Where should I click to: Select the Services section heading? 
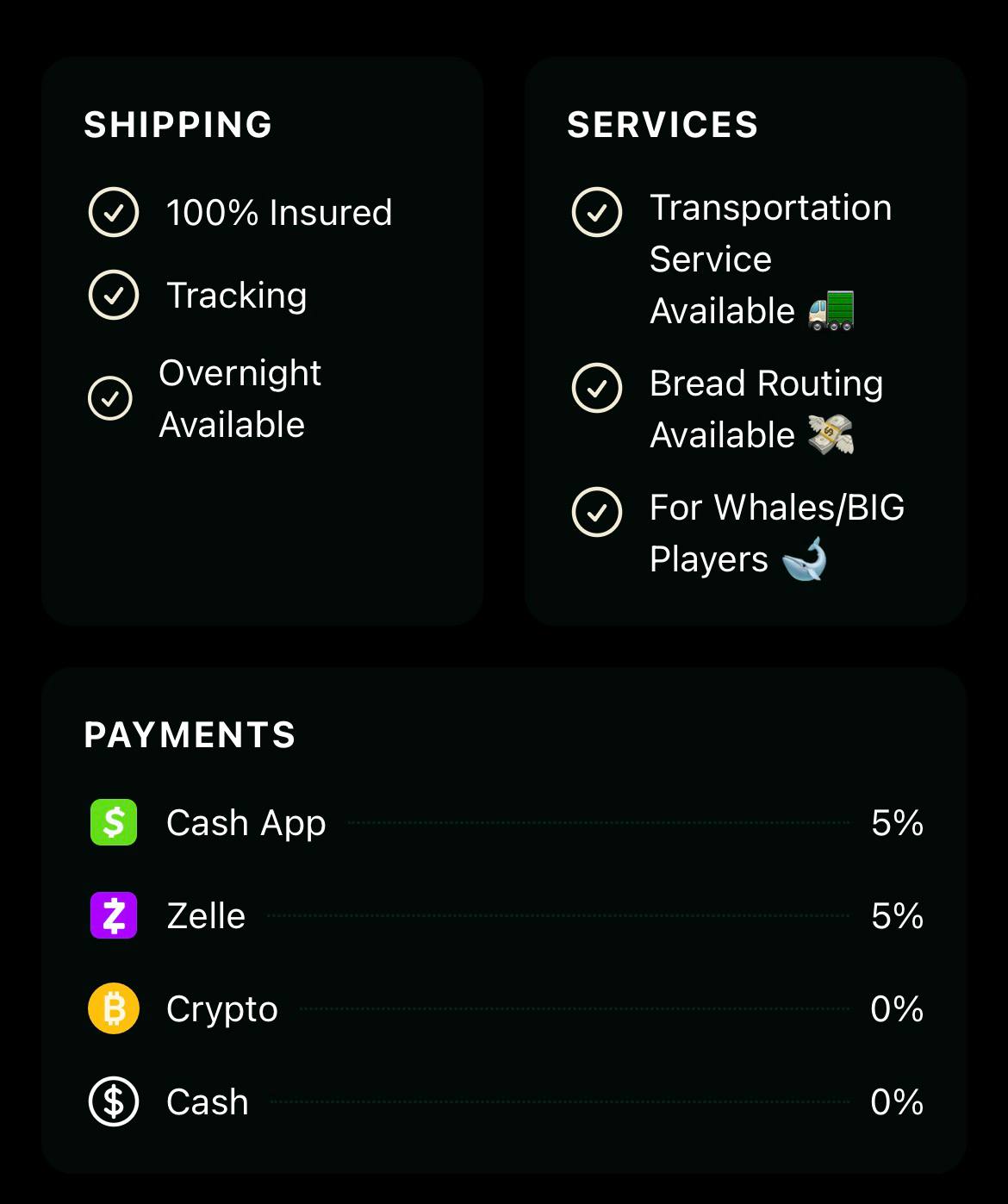[663, 125]
